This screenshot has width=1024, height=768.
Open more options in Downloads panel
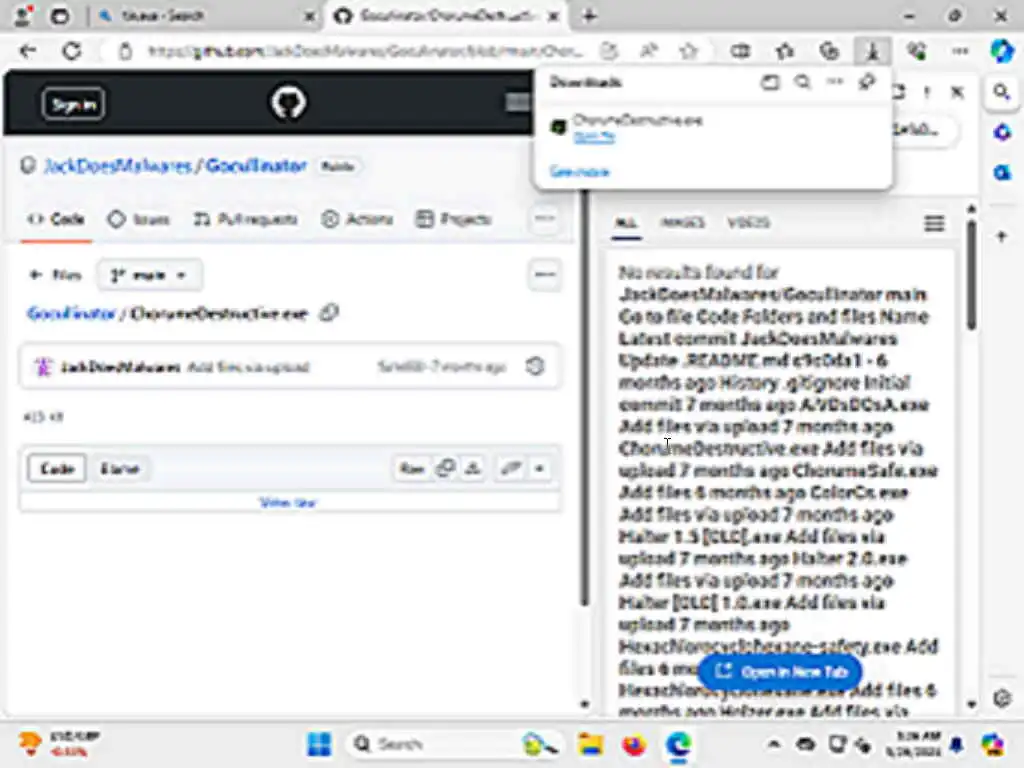tap(835, 82)
